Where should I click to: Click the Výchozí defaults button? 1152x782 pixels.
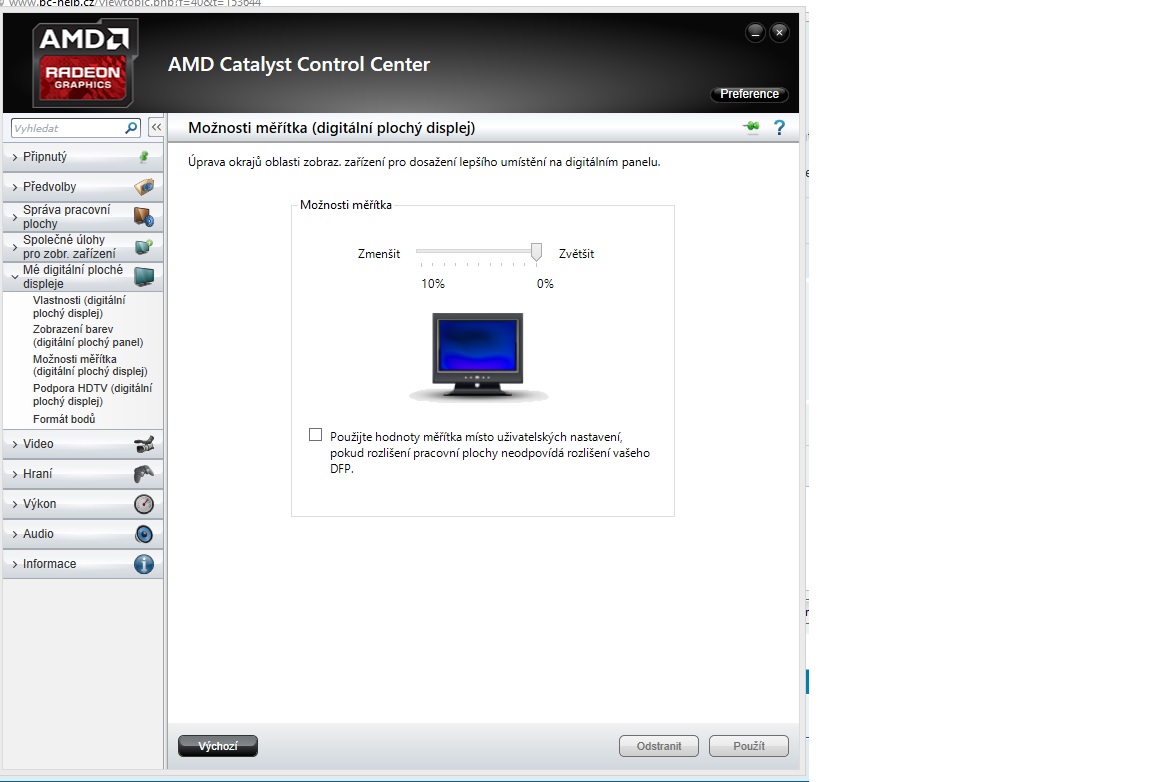point(217,746)
